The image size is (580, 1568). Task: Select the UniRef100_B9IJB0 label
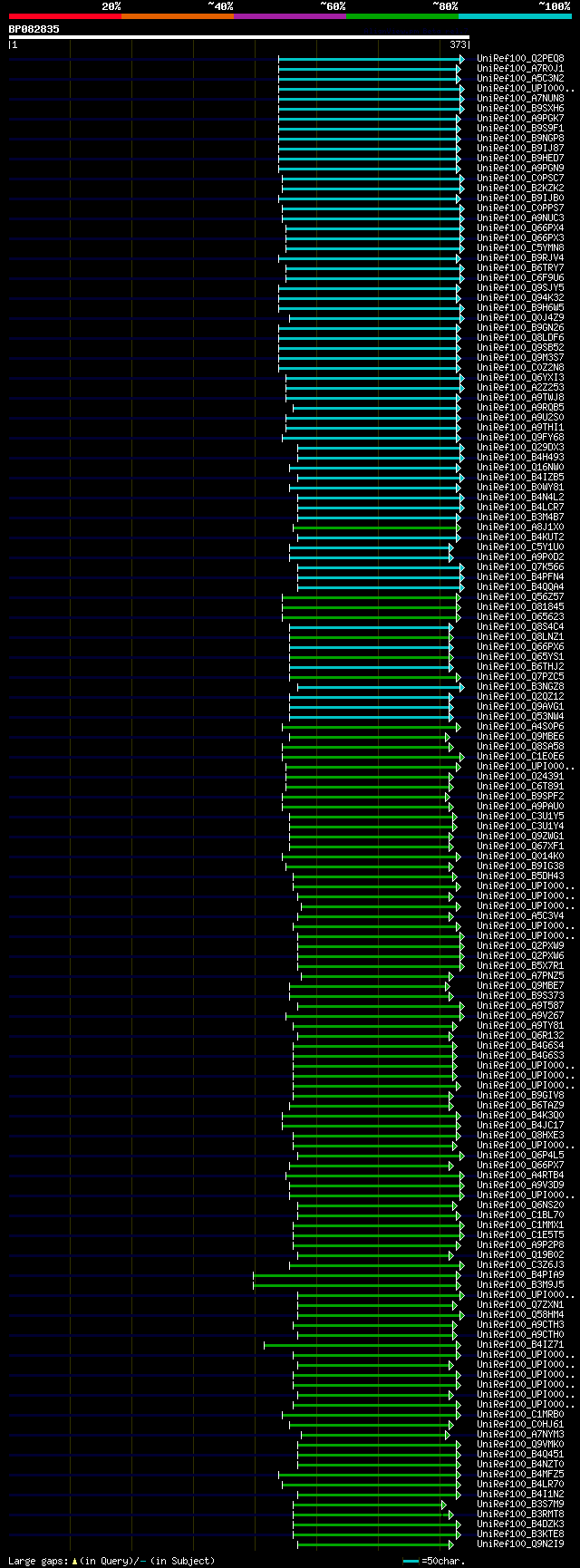(520, 198)
